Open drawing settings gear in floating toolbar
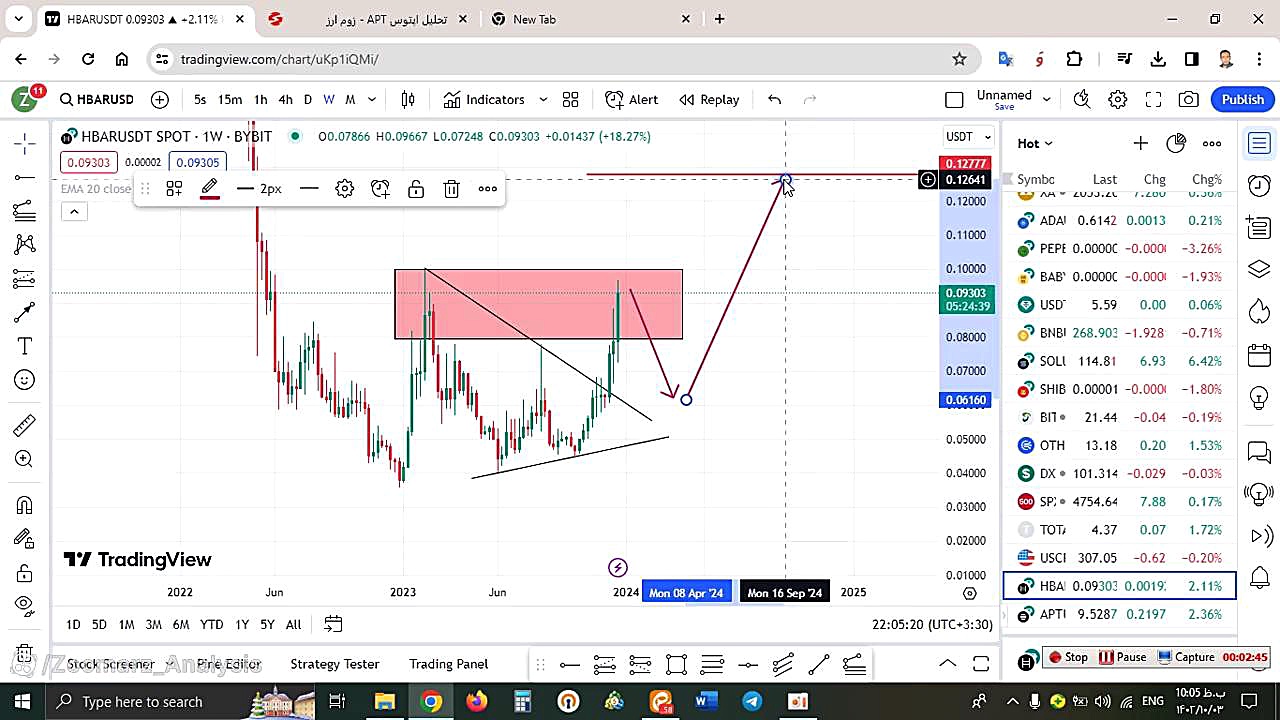Viewport: 1280px width, 720px height. click(x=344, y=188)
